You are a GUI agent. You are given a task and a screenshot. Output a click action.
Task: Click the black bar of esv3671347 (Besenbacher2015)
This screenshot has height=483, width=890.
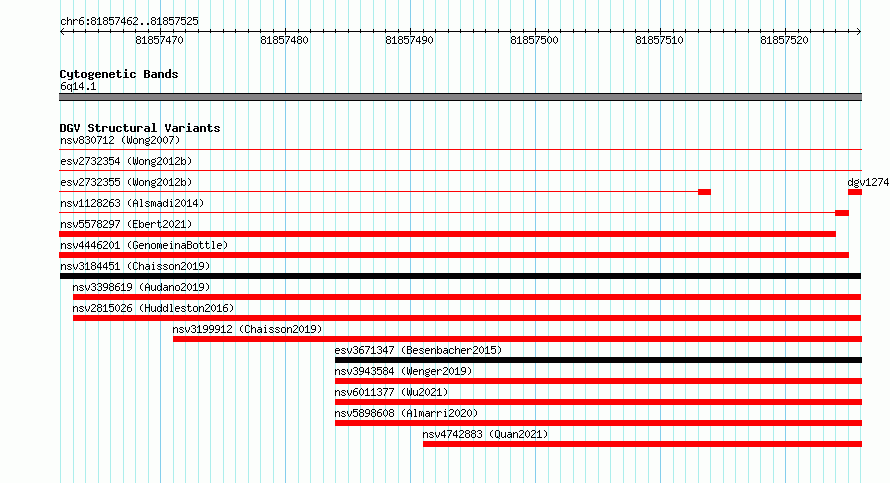point(598,360)
